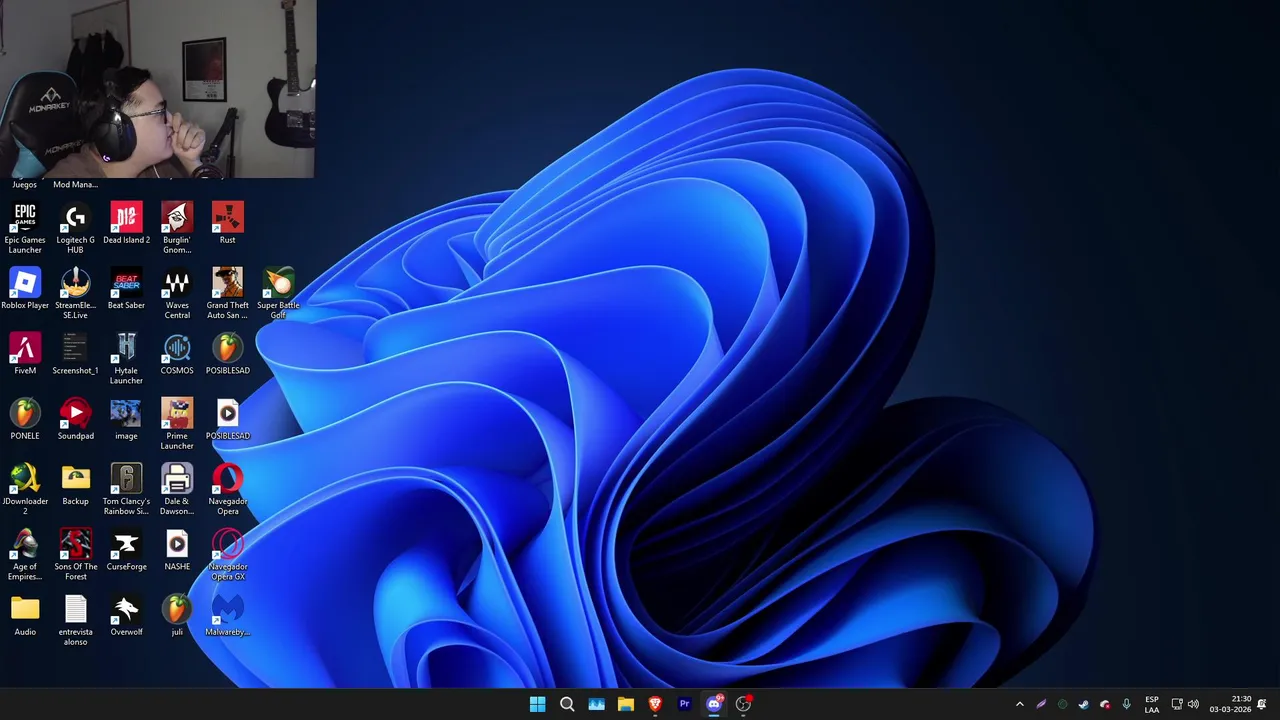Open OBS Studio from the taskbar
Screen dimensions: 1280x720
coord(743,704)
